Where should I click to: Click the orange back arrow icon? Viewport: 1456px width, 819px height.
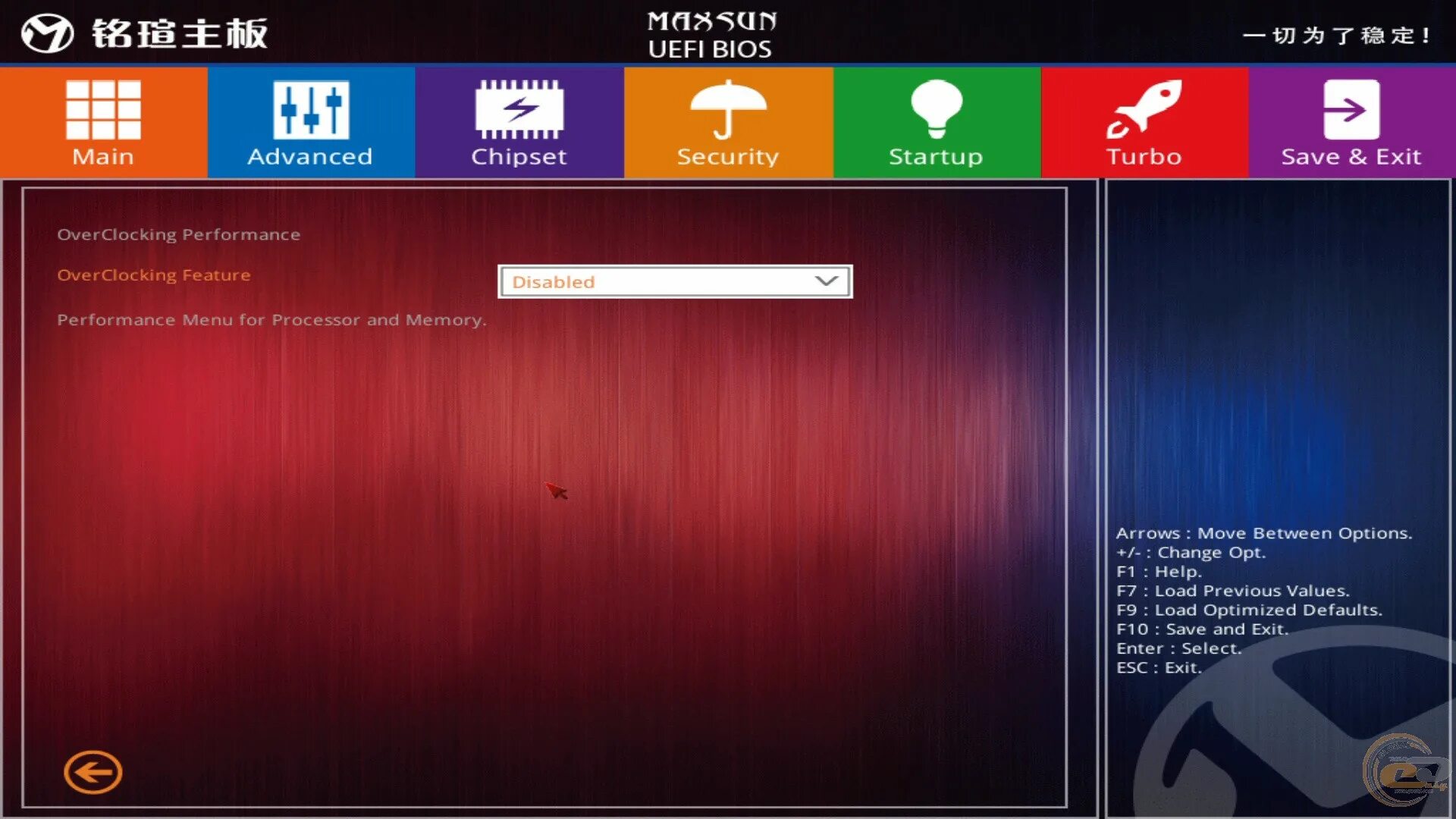point(93,772)
